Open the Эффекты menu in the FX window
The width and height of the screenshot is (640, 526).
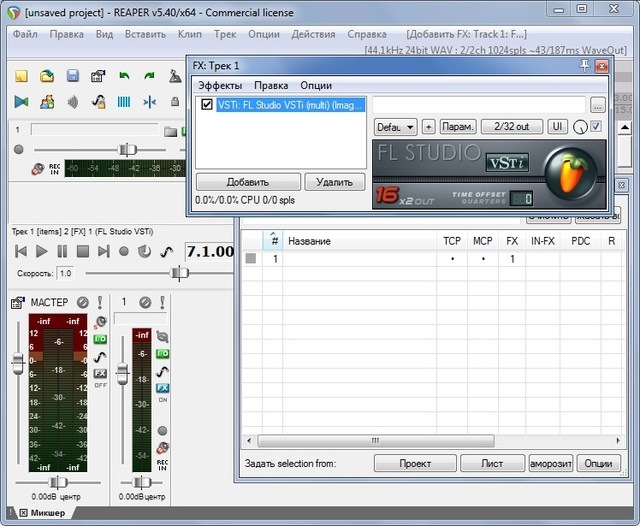[x=219, y=86]
